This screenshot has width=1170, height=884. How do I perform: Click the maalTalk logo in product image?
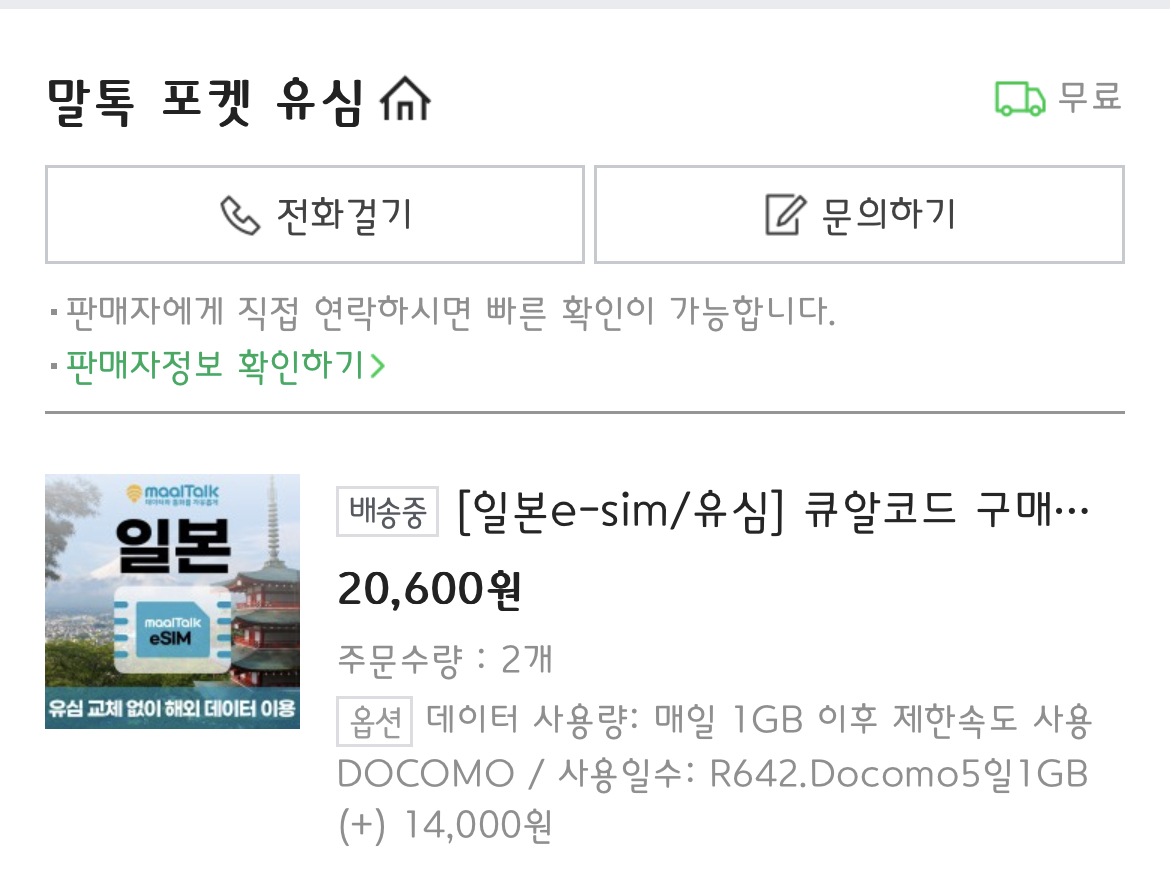tap(172, 494)
